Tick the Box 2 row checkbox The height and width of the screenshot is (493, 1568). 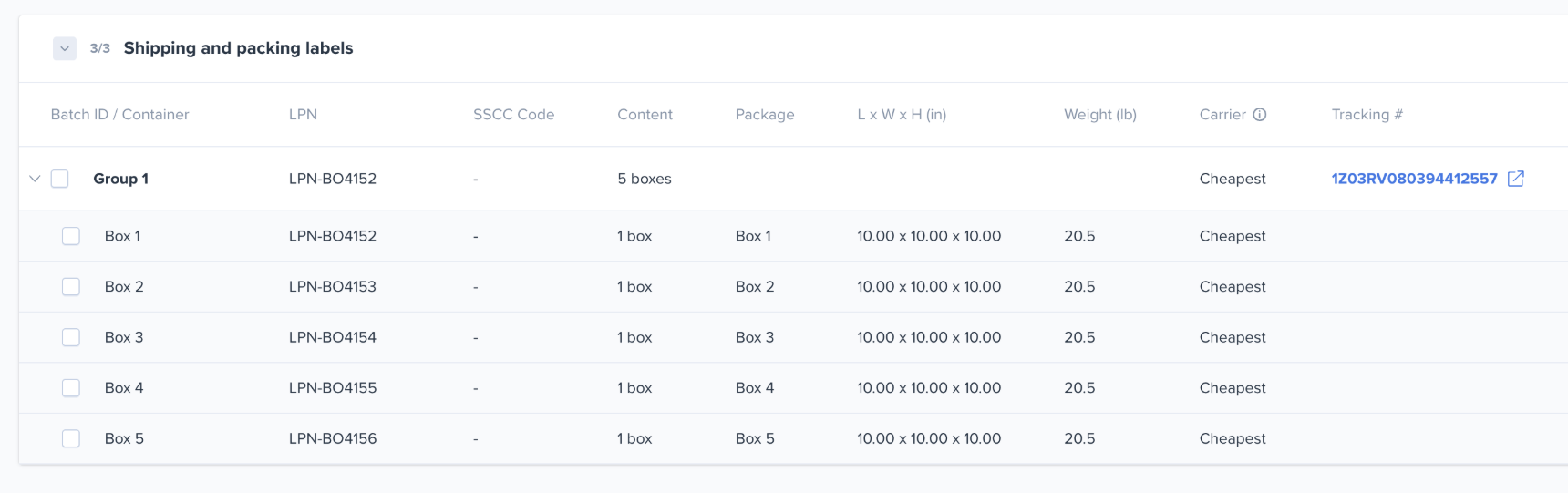[71, 287]
